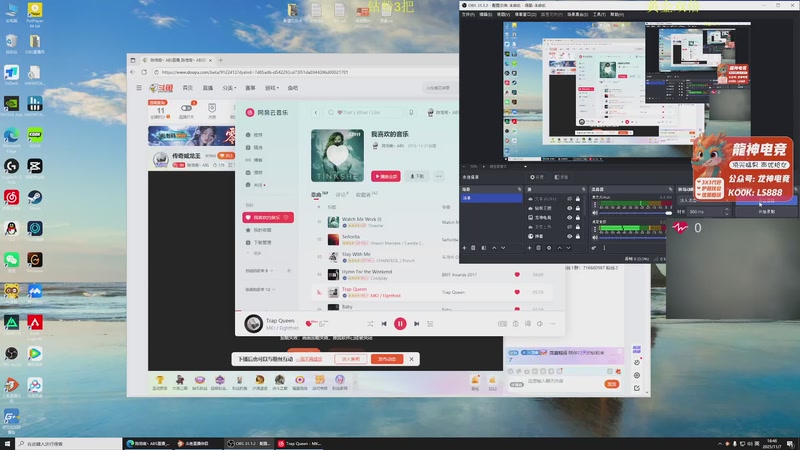Toggle the switch in Douyu stream header
Screen dimensions: 800x450
186,108
